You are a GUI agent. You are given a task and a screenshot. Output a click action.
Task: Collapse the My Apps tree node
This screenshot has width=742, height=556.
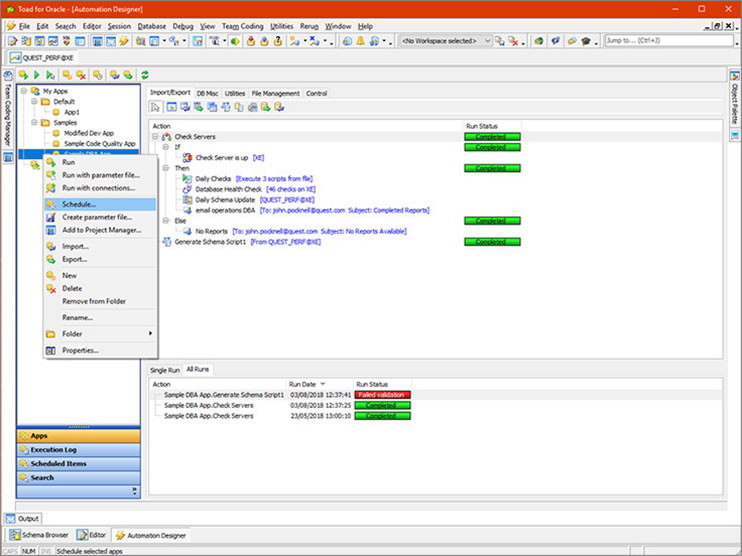pos(24,91)
